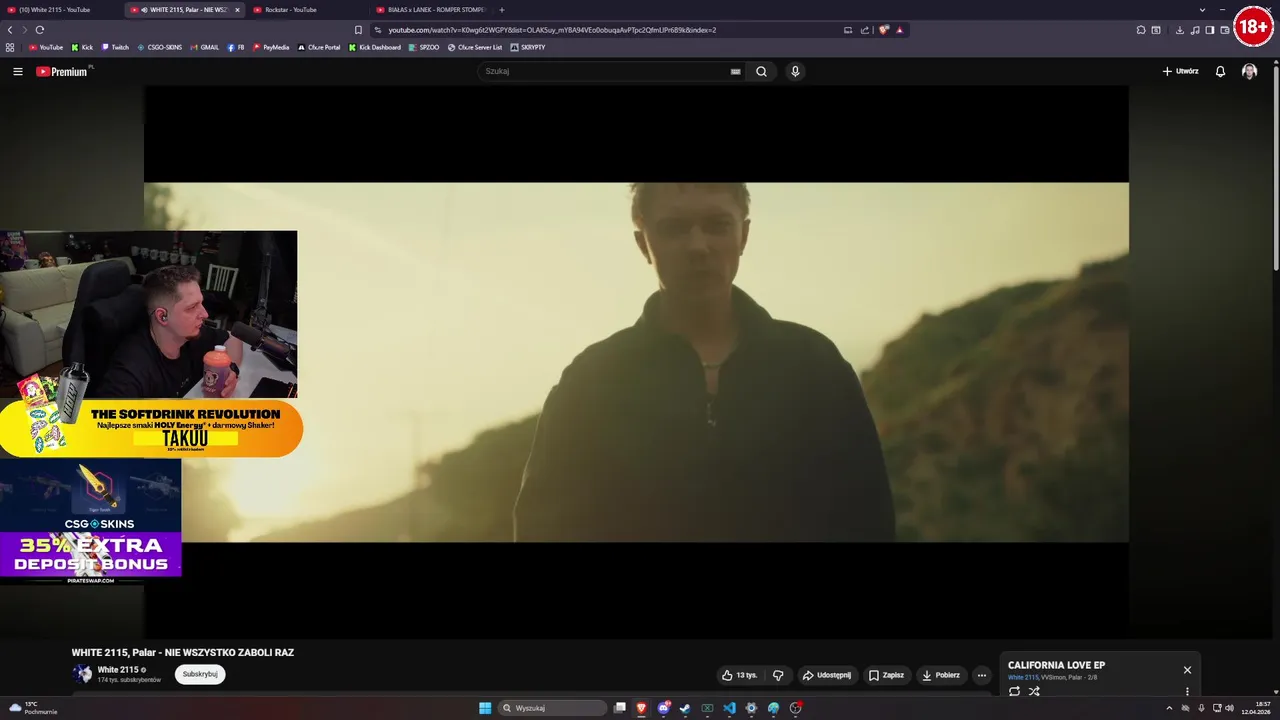
Task: Open the SPZOO bookmark
Action: click(424, 47)
